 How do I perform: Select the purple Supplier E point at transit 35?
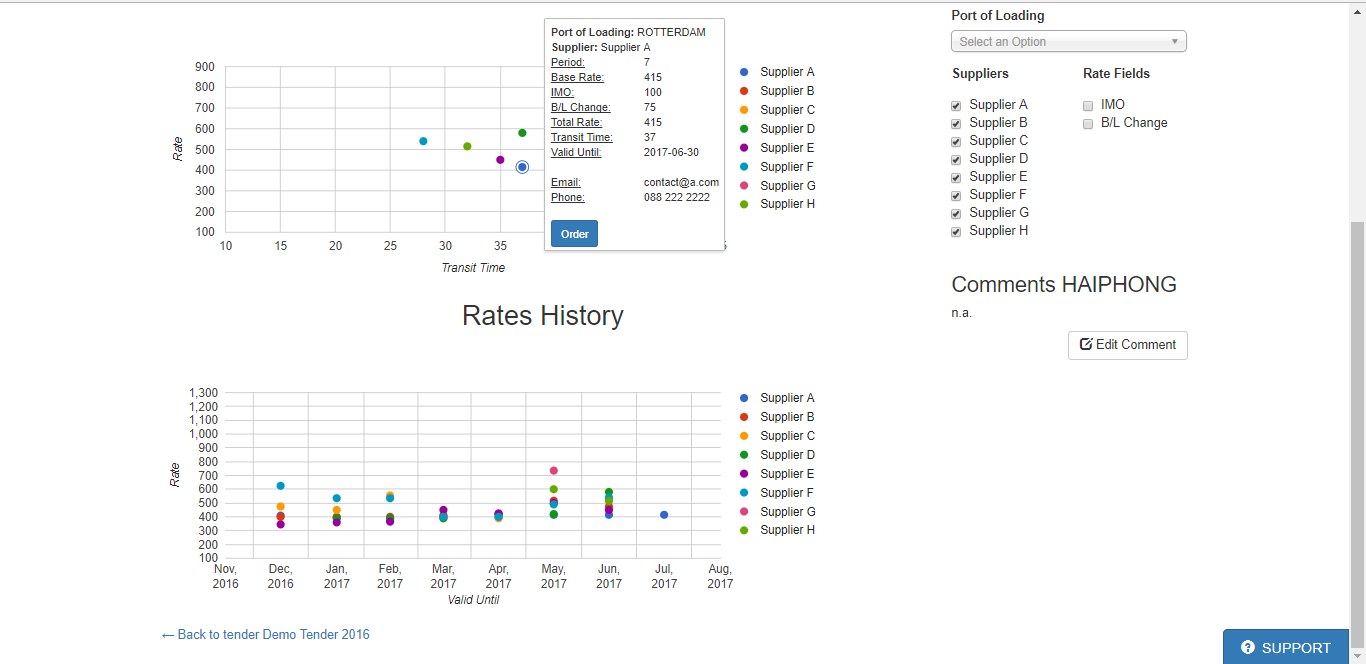pos(500,160)
